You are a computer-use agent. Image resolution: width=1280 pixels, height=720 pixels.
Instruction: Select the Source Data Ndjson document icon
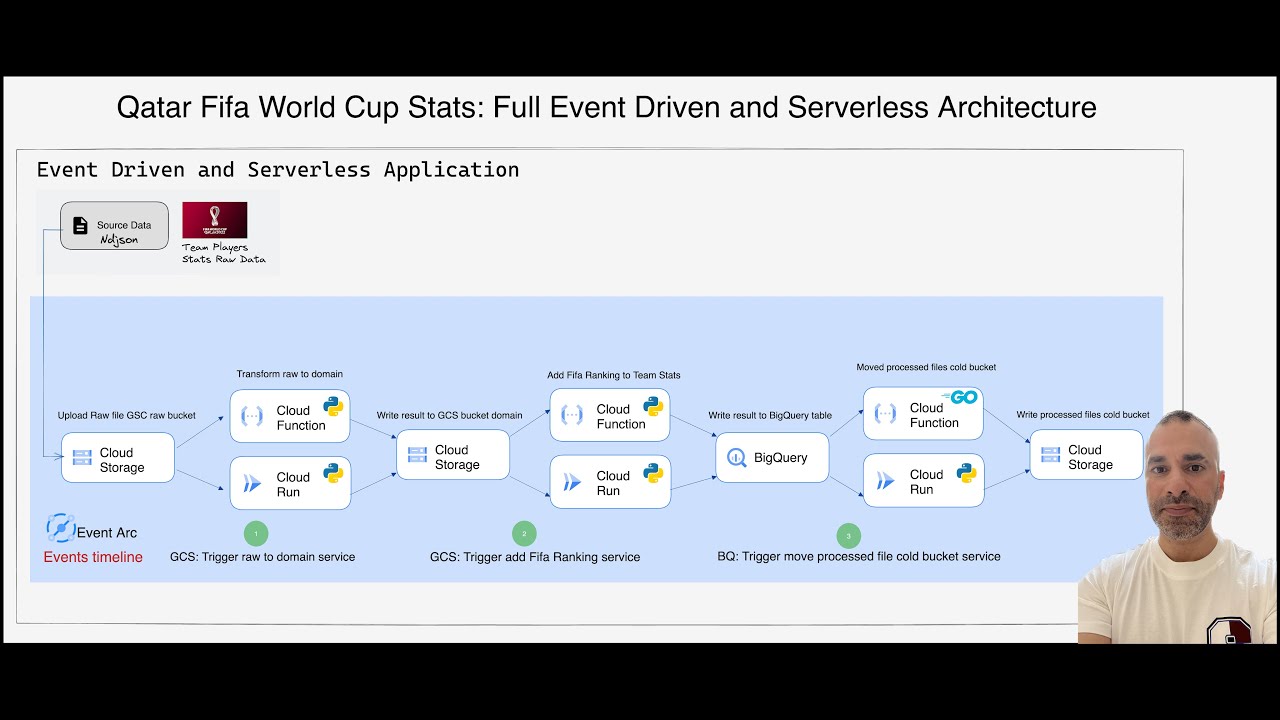80,224
